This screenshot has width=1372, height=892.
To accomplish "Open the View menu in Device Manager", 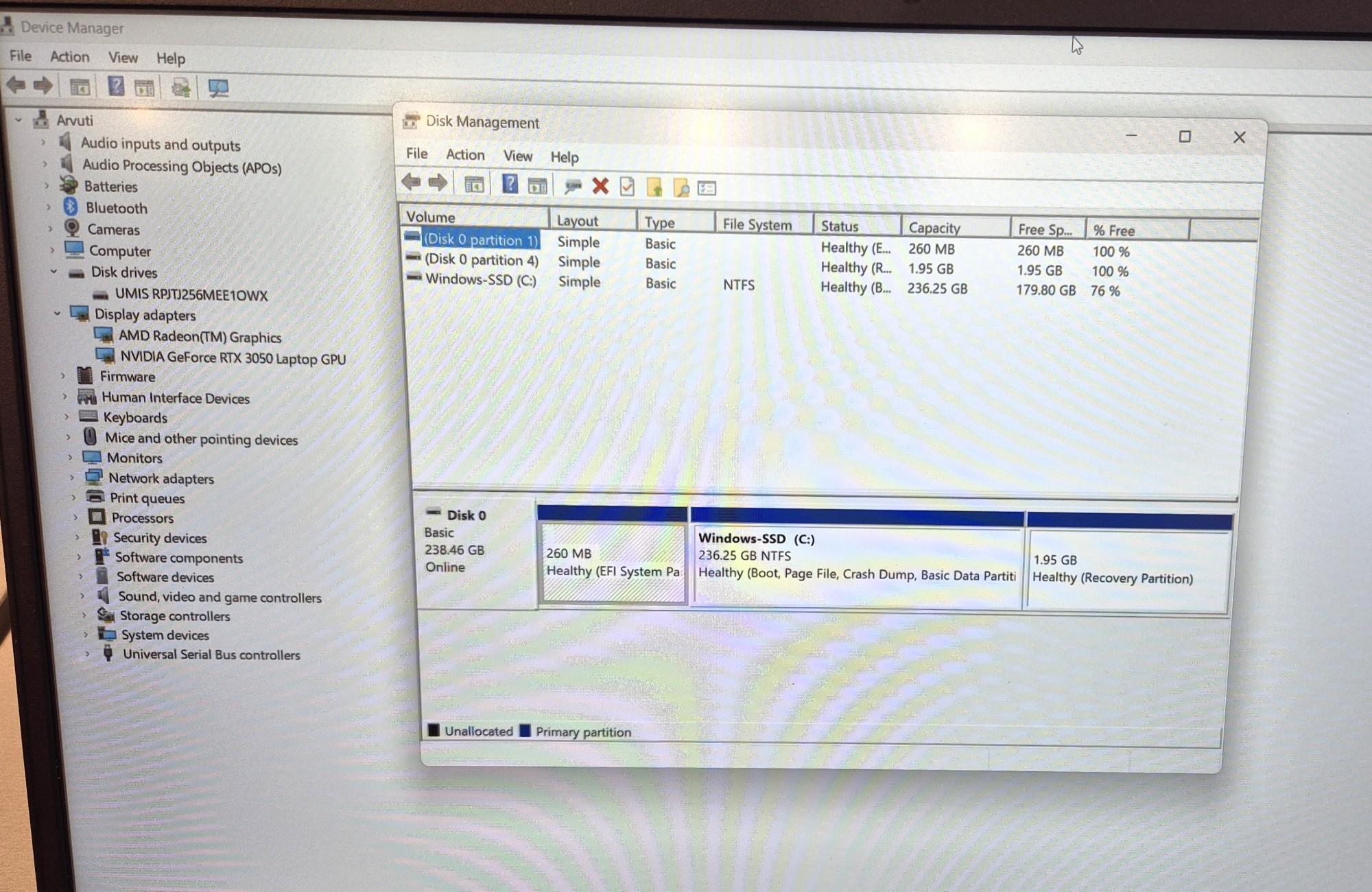I will (123, 57).
